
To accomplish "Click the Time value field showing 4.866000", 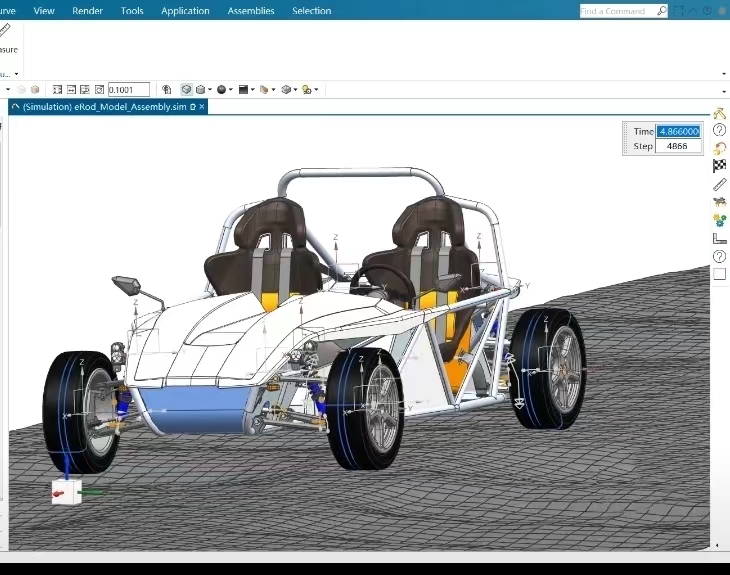I will coord(678,131).
